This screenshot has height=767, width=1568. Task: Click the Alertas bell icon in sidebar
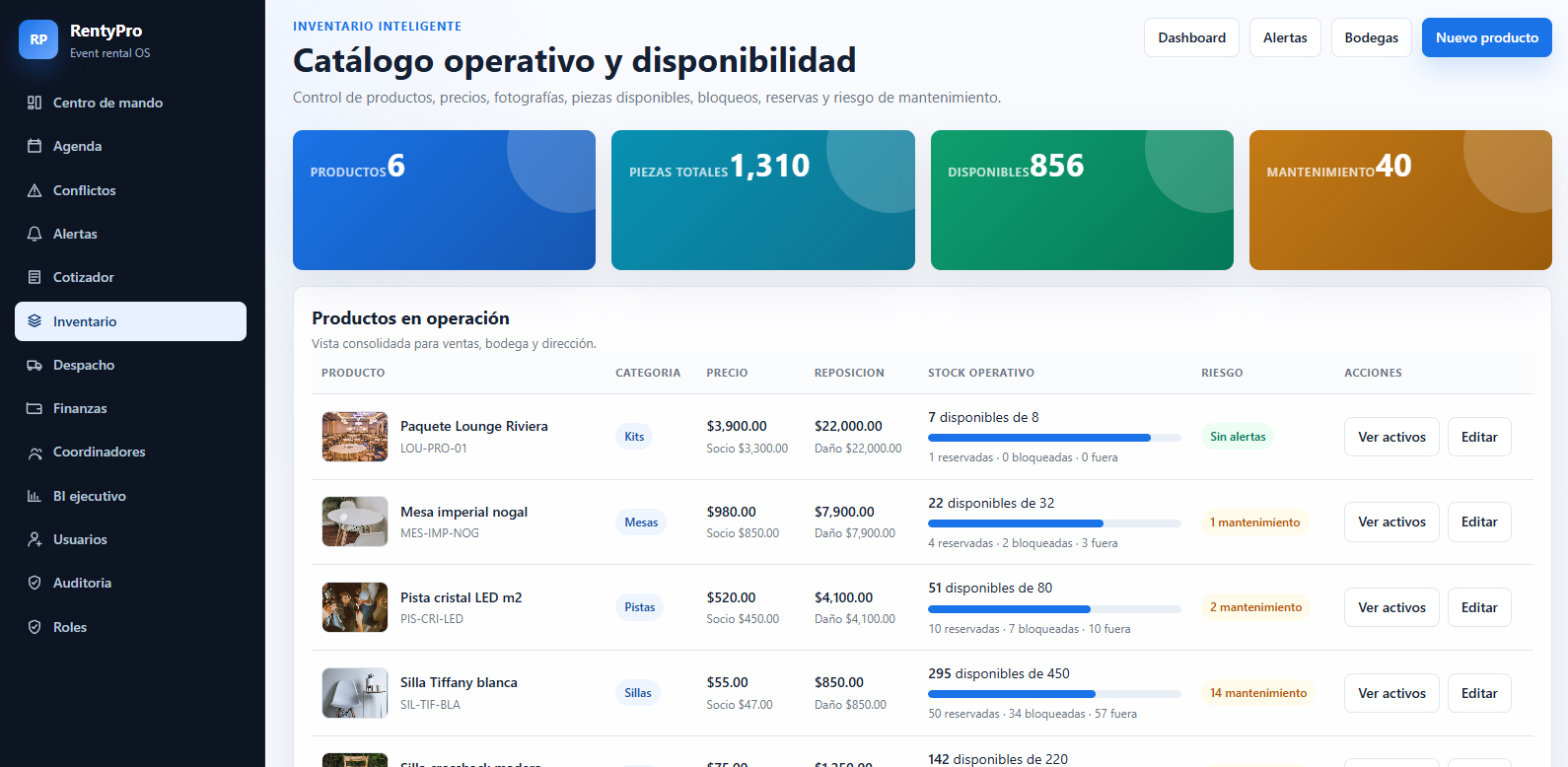(35, 234)
